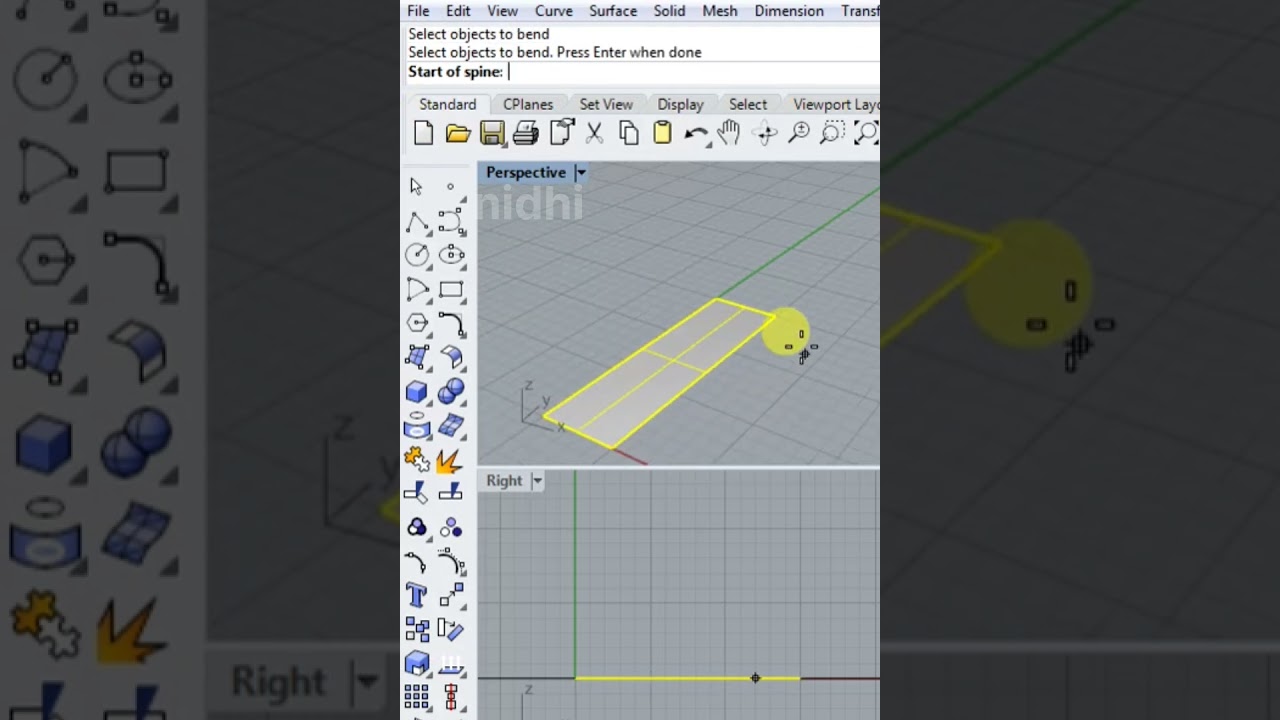Select the Text object tool
Screen dimensions: 1280x720
tap(417, 596)
